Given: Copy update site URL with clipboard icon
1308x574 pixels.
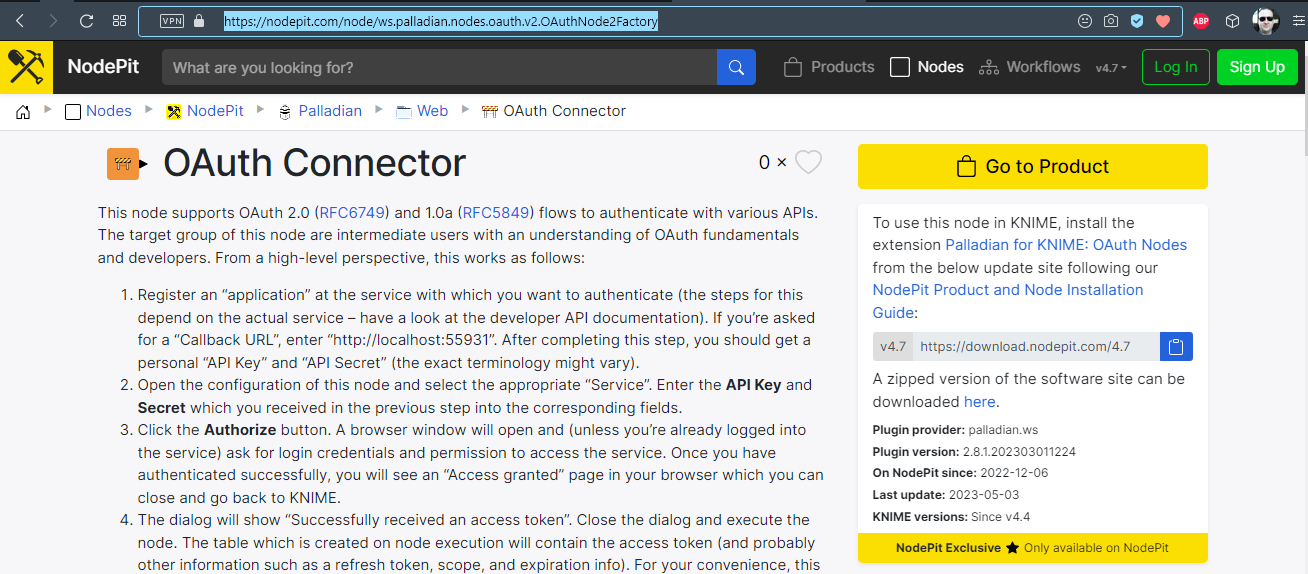Looking at the screenshot, I should [1176, 347].
